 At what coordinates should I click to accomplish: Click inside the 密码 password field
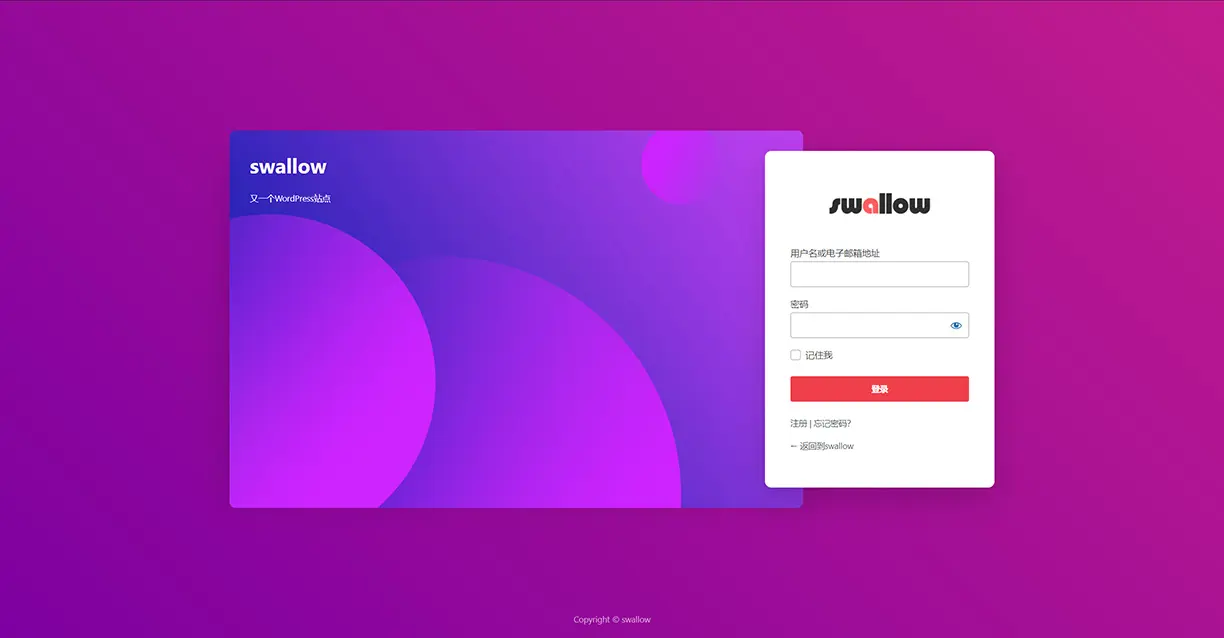(x=866, y=325)
